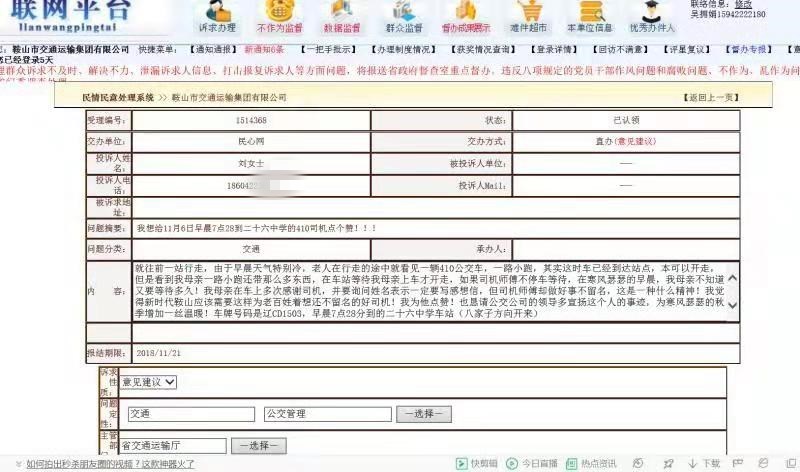Click the 一选择一 button beside 公交管理
Screen dimensions: 800x472
pos(426,413)
